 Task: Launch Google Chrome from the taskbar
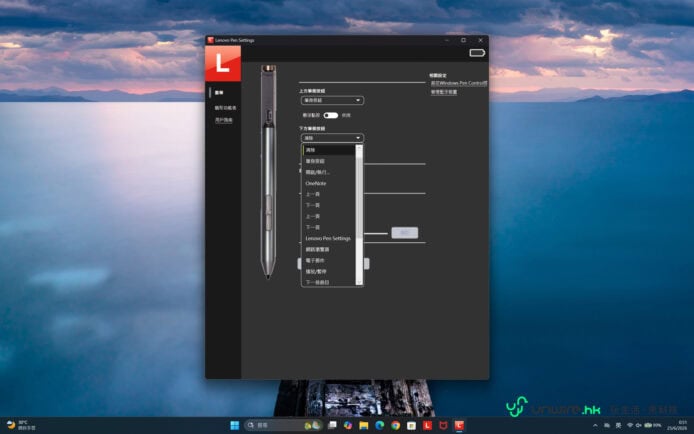(x=396, y=425)
